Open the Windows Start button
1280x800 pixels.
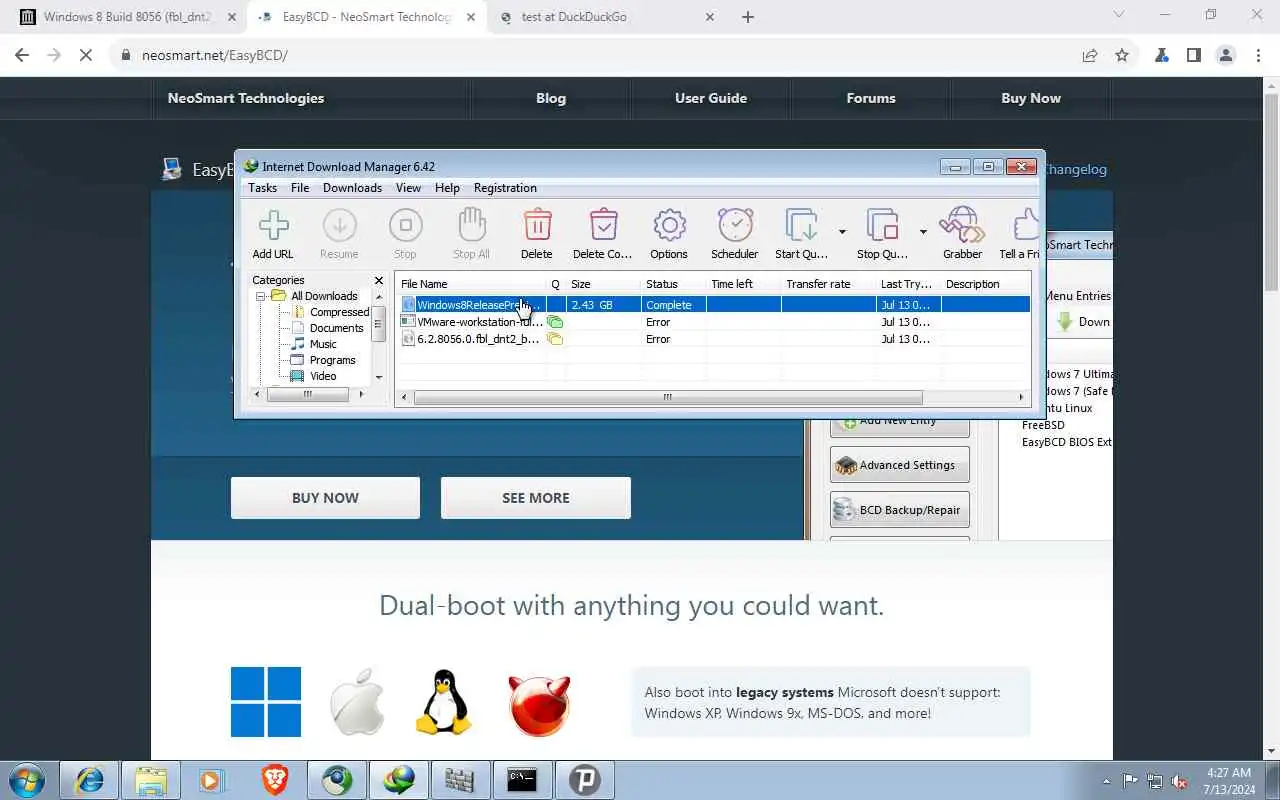[27, 780]
